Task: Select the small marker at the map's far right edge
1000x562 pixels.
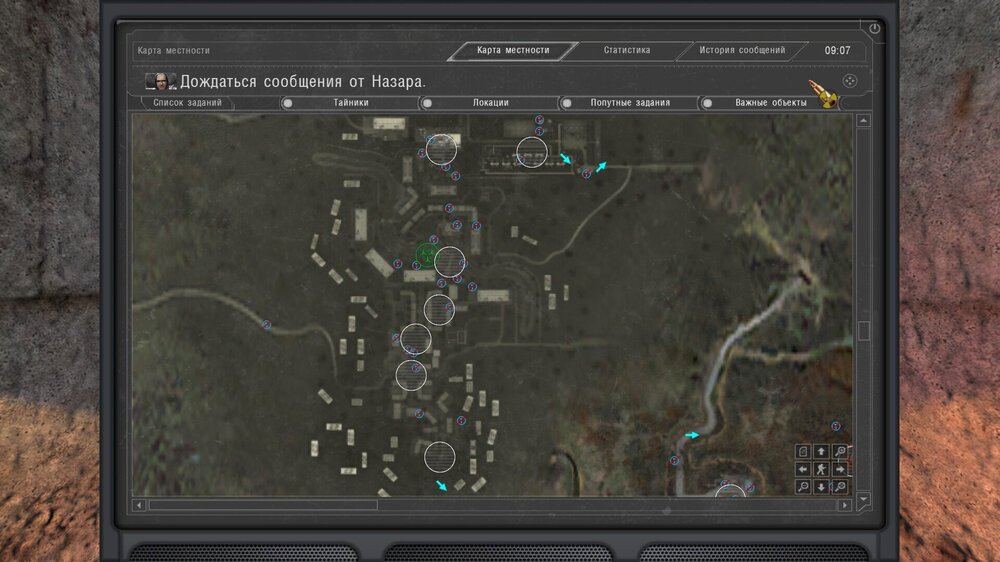Action: pyautogui.click(x=835, y=426)
